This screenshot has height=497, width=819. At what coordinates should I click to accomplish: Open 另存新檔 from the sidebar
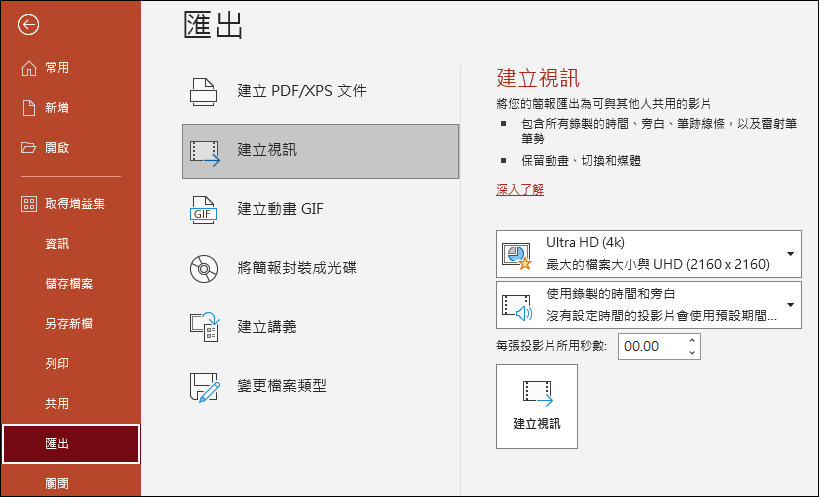coord(70,324)
